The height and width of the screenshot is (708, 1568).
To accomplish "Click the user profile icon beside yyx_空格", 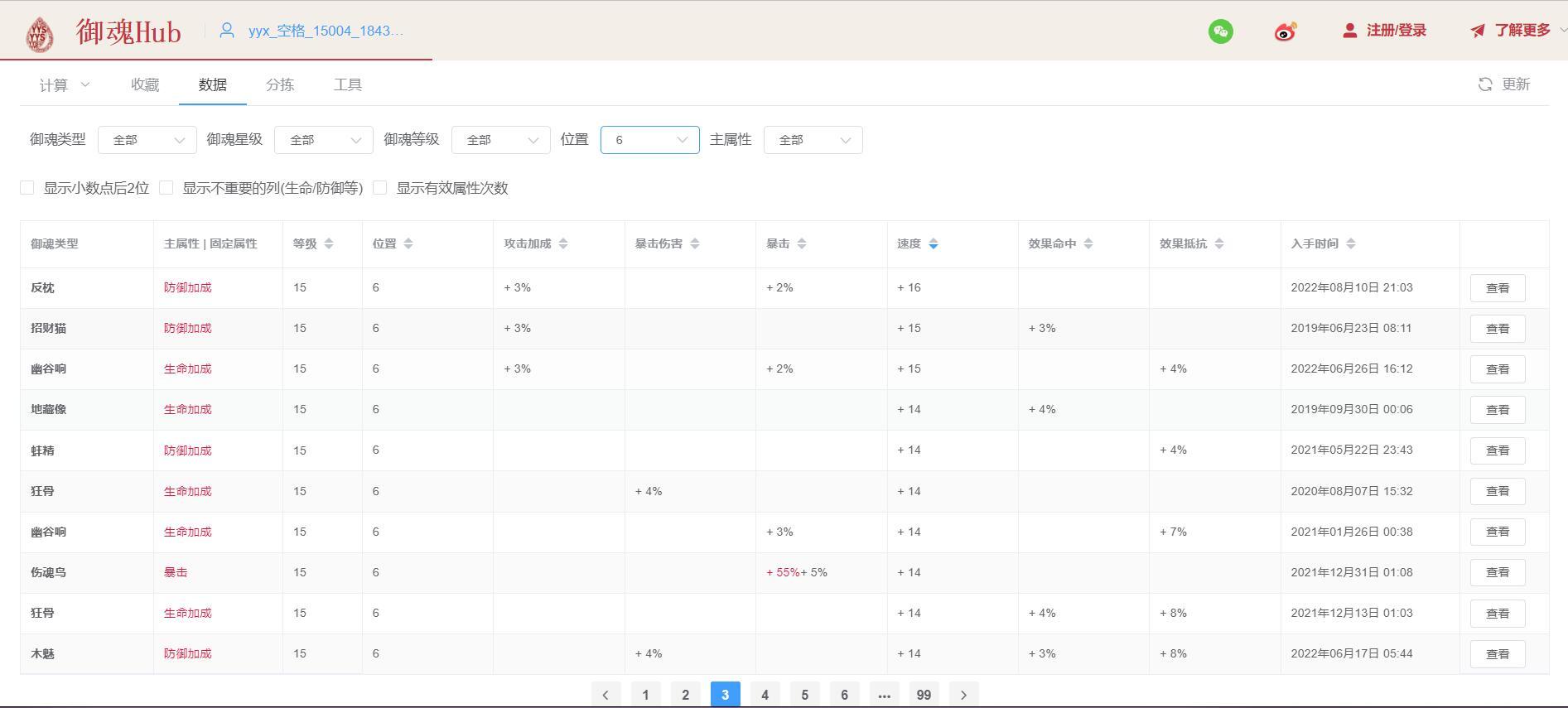I will [226, 31].
